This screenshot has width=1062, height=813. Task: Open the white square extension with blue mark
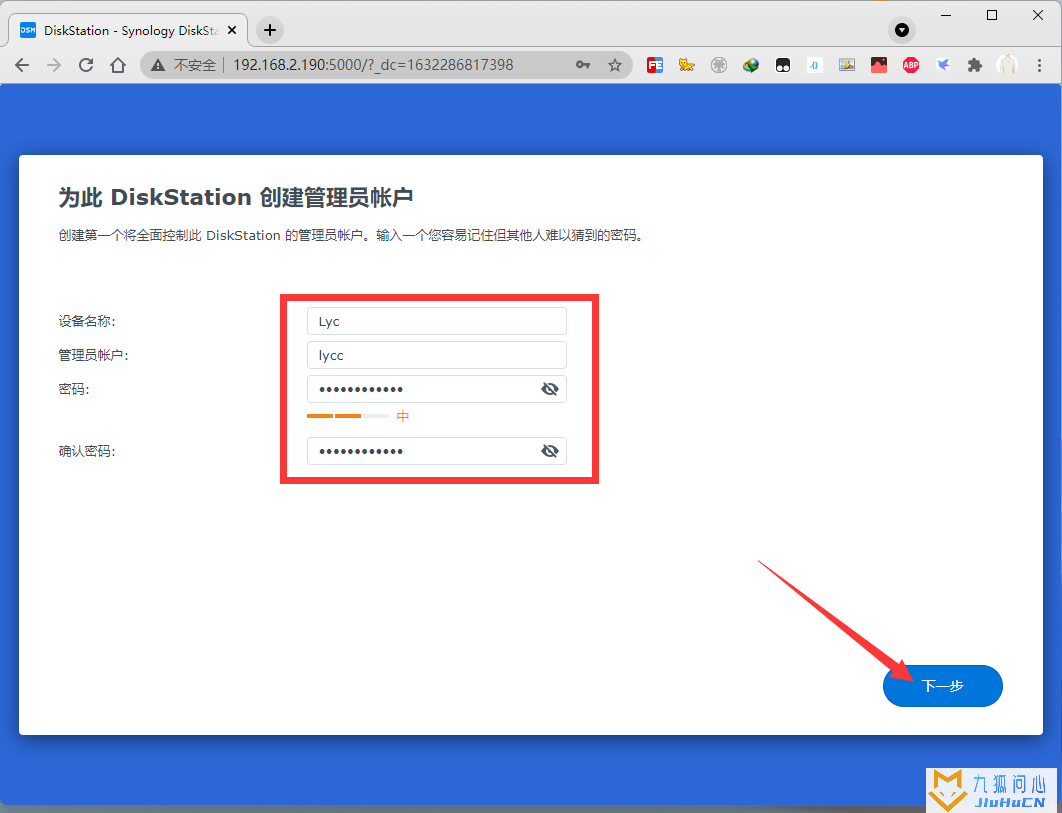pyautogui.click(x=815, y=65)
